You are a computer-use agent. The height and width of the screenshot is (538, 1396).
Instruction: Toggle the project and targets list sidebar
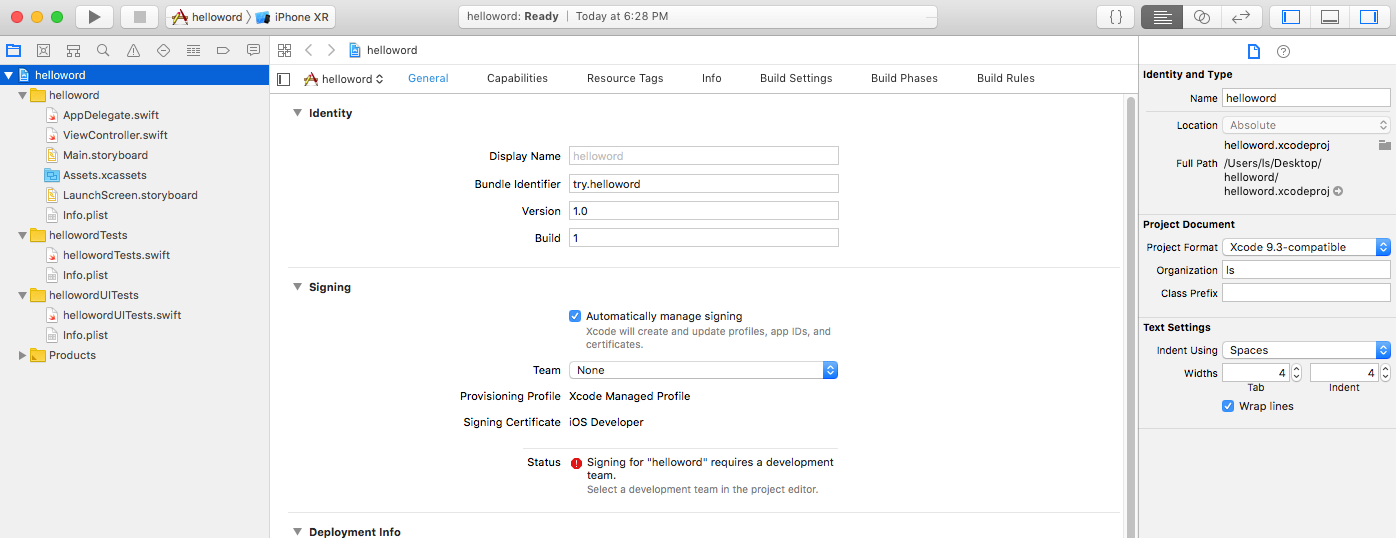click(x=284, y=79)
